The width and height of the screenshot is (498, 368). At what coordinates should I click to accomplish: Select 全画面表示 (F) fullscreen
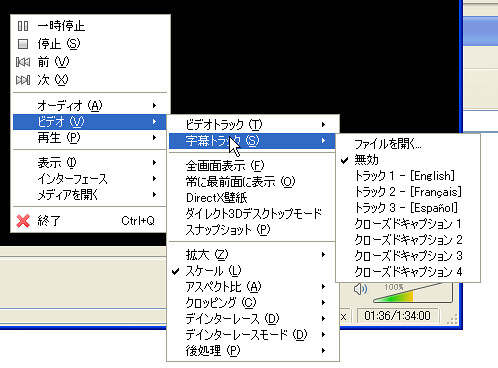pos(253,166)
